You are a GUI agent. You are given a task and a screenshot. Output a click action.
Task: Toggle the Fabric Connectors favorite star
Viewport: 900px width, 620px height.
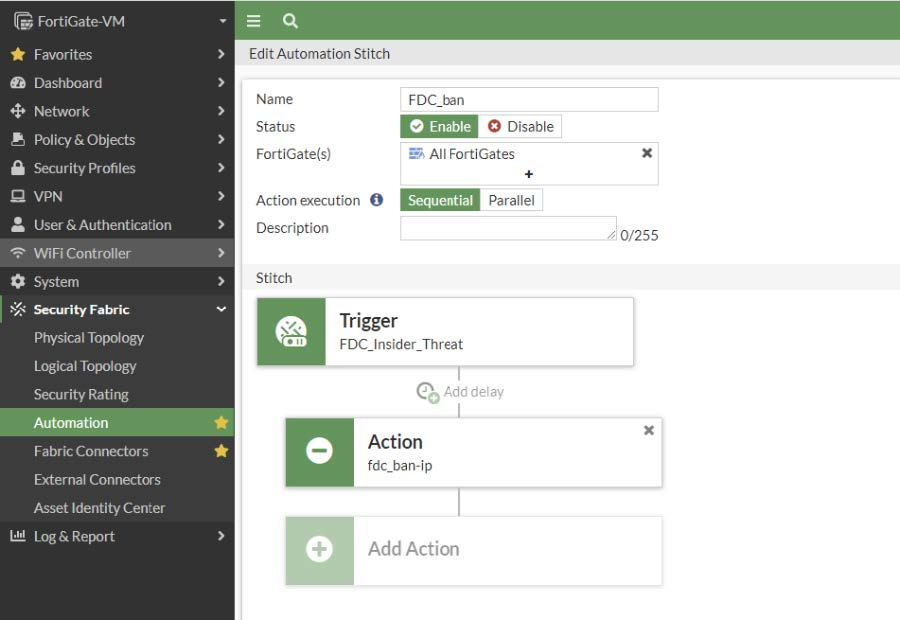tap(221, 451)
